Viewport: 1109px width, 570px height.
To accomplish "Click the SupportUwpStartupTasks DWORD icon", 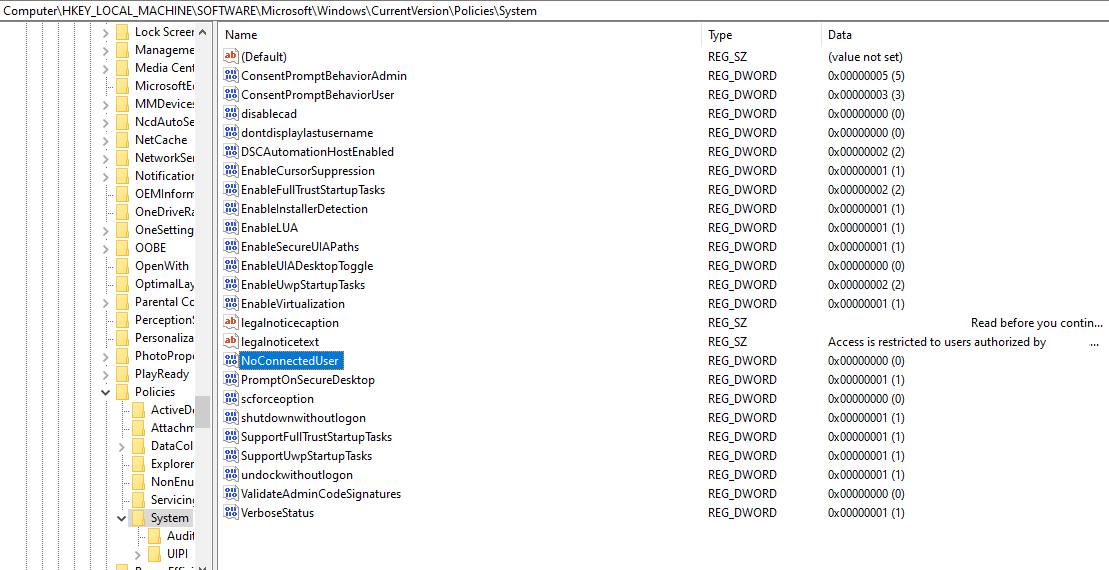I will coord(231,456).
